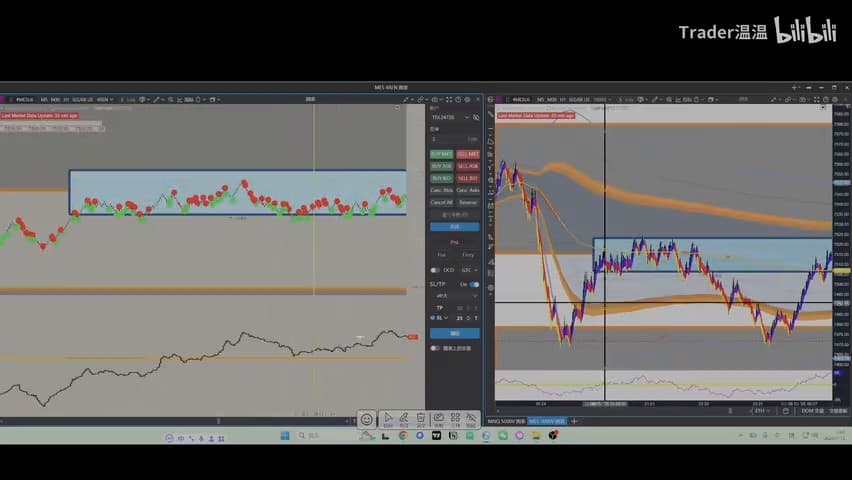Click the BUY BID button
852x480 pixels.
[x=441, y=178]
